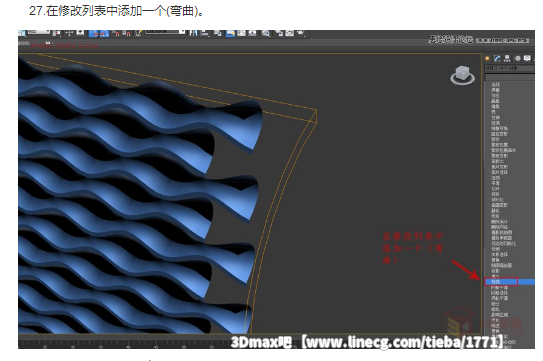Open the reference coordinate system dropdown
Viewport: 543px width, 361px height.
coord(39,32)
